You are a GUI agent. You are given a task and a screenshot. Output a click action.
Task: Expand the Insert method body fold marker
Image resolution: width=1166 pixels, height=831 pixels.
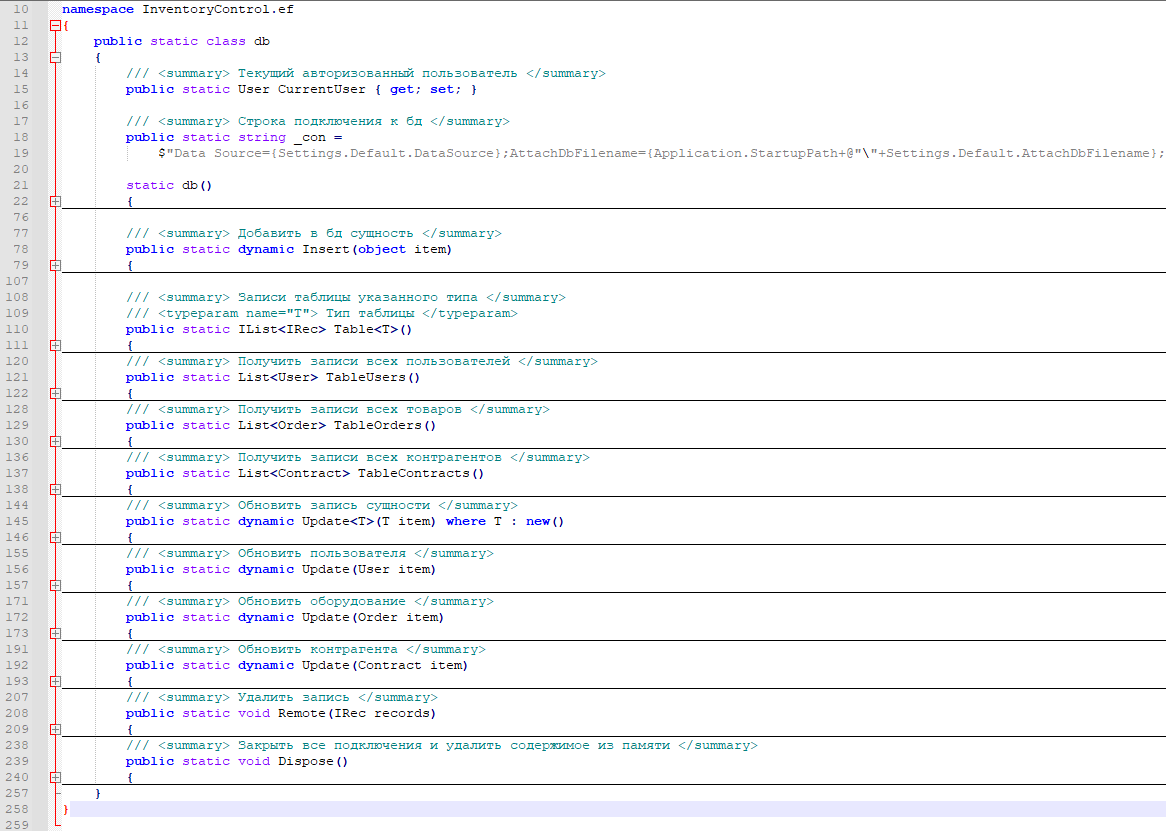(55, 266)
